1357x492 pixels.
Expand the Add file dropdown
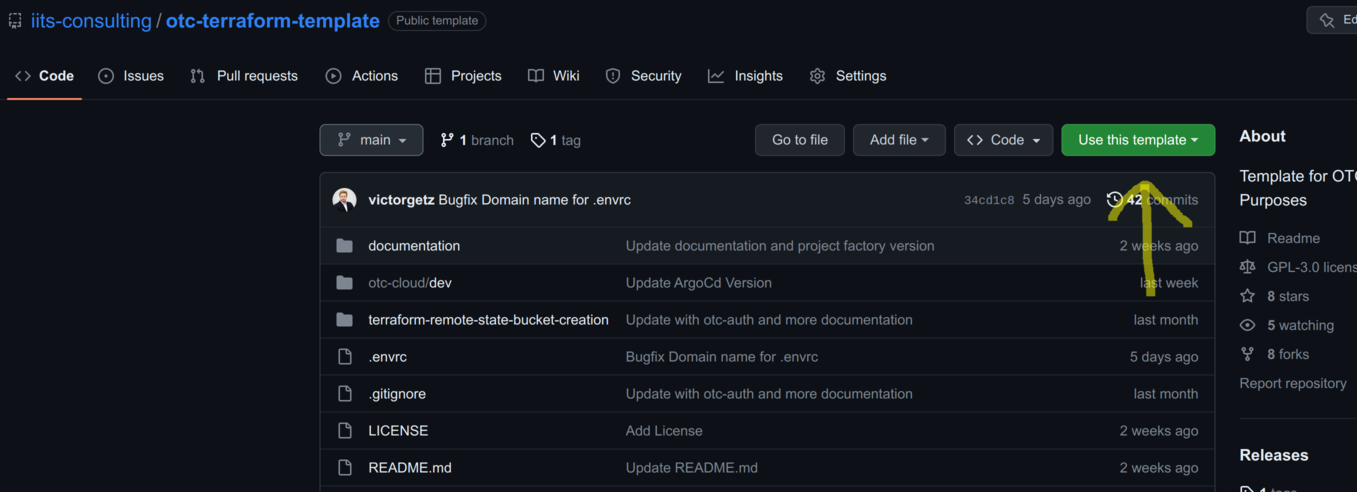coord(899,140)
